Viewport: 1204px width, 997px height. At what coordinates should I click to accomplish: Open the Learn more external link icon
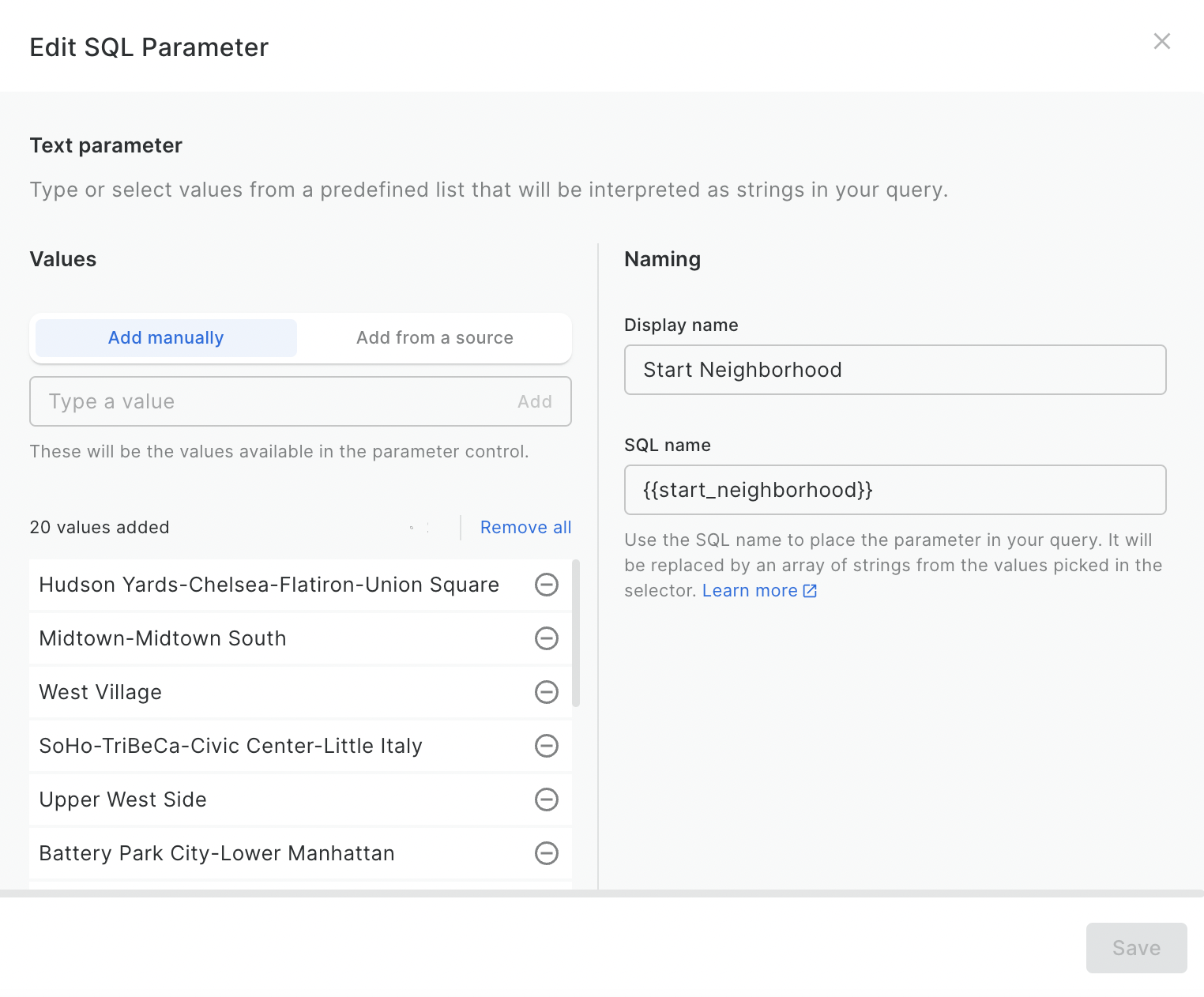[809, 590]
